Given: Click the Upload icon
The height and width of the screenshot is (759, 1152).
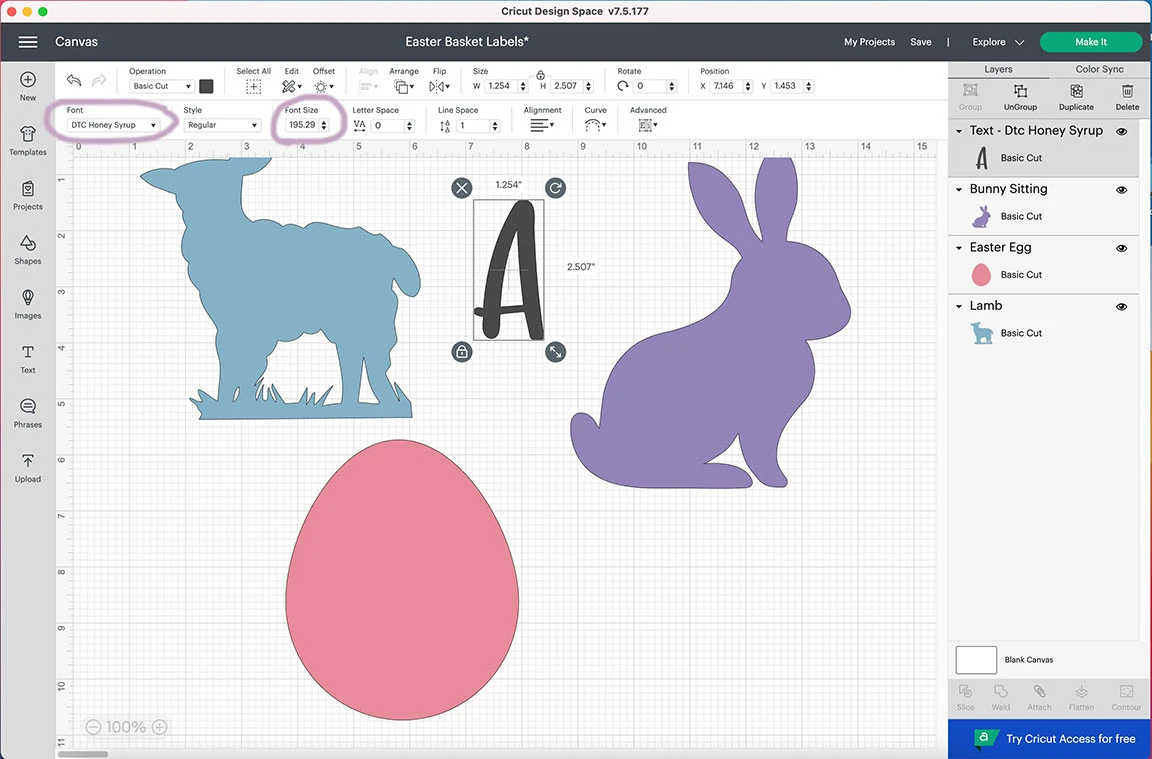Looking at the screenshot, I should [28, 461].
